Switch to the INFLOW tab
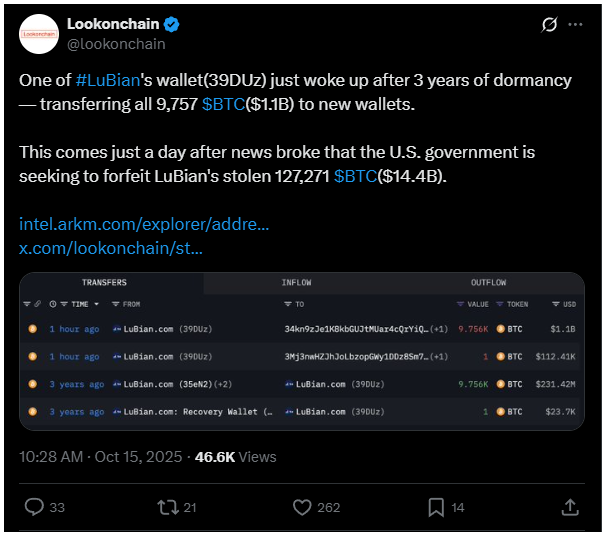Image resolution: width=606 pixels, height=536 pixels. click(296, 283)
